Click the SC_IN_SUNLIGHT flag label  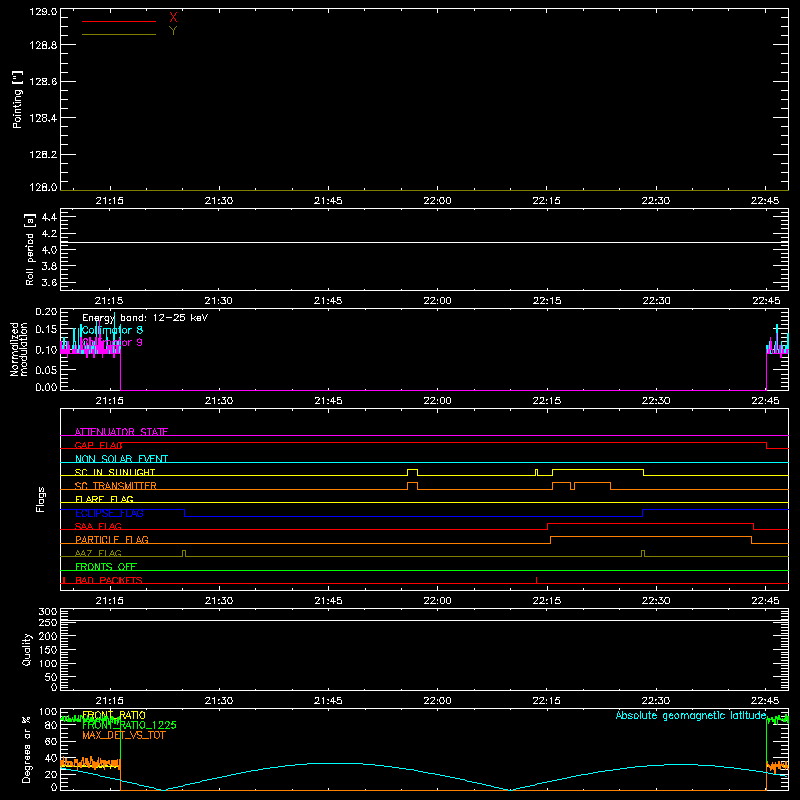[x=115, y=472]
